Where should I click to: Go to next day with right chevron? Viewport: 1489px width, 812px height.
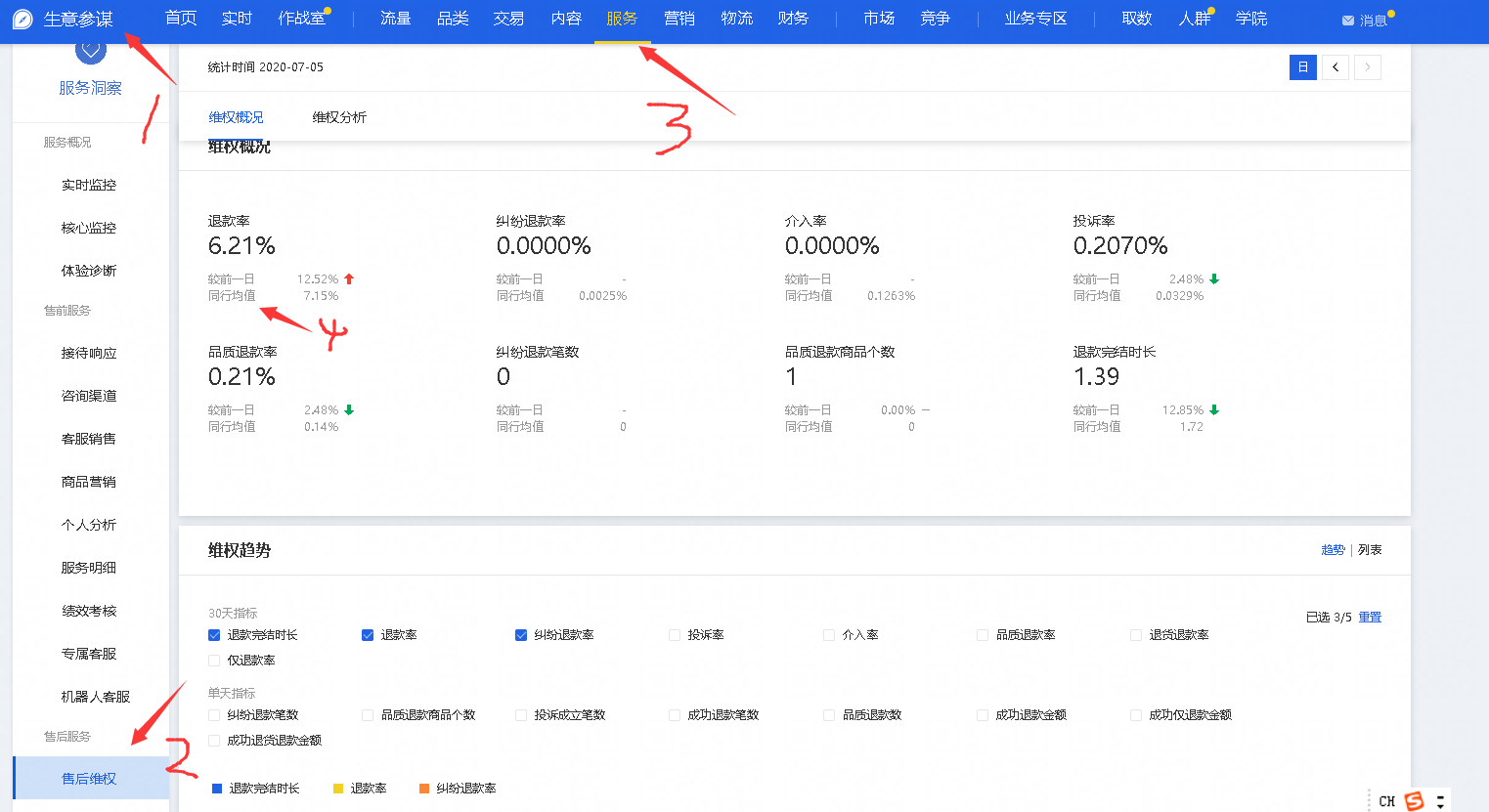[1368, 67]
